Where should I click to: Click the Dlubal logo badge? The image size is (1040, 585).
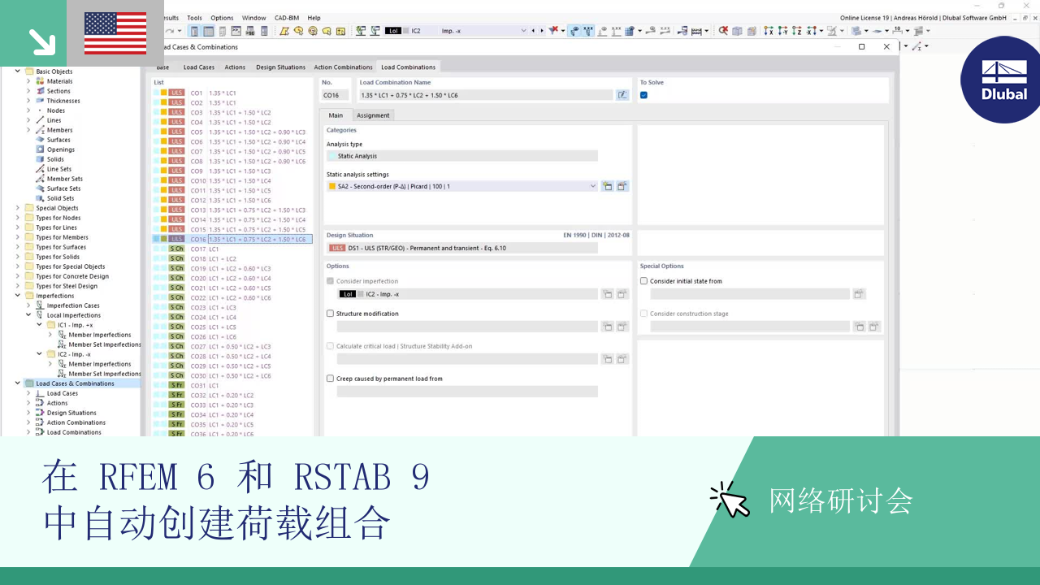[x=1002, y=80]
